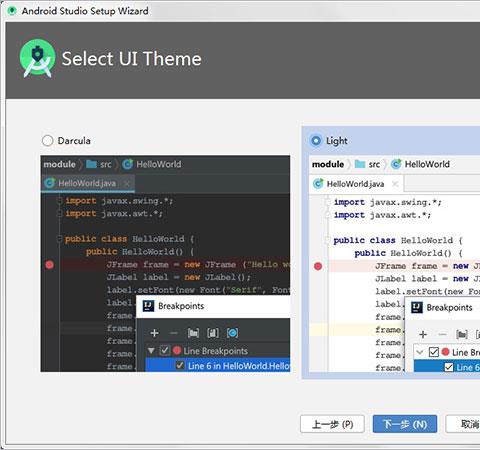480x450 pixels.
Task: Click module breadcrumb in Light preview
Action: 328,164
